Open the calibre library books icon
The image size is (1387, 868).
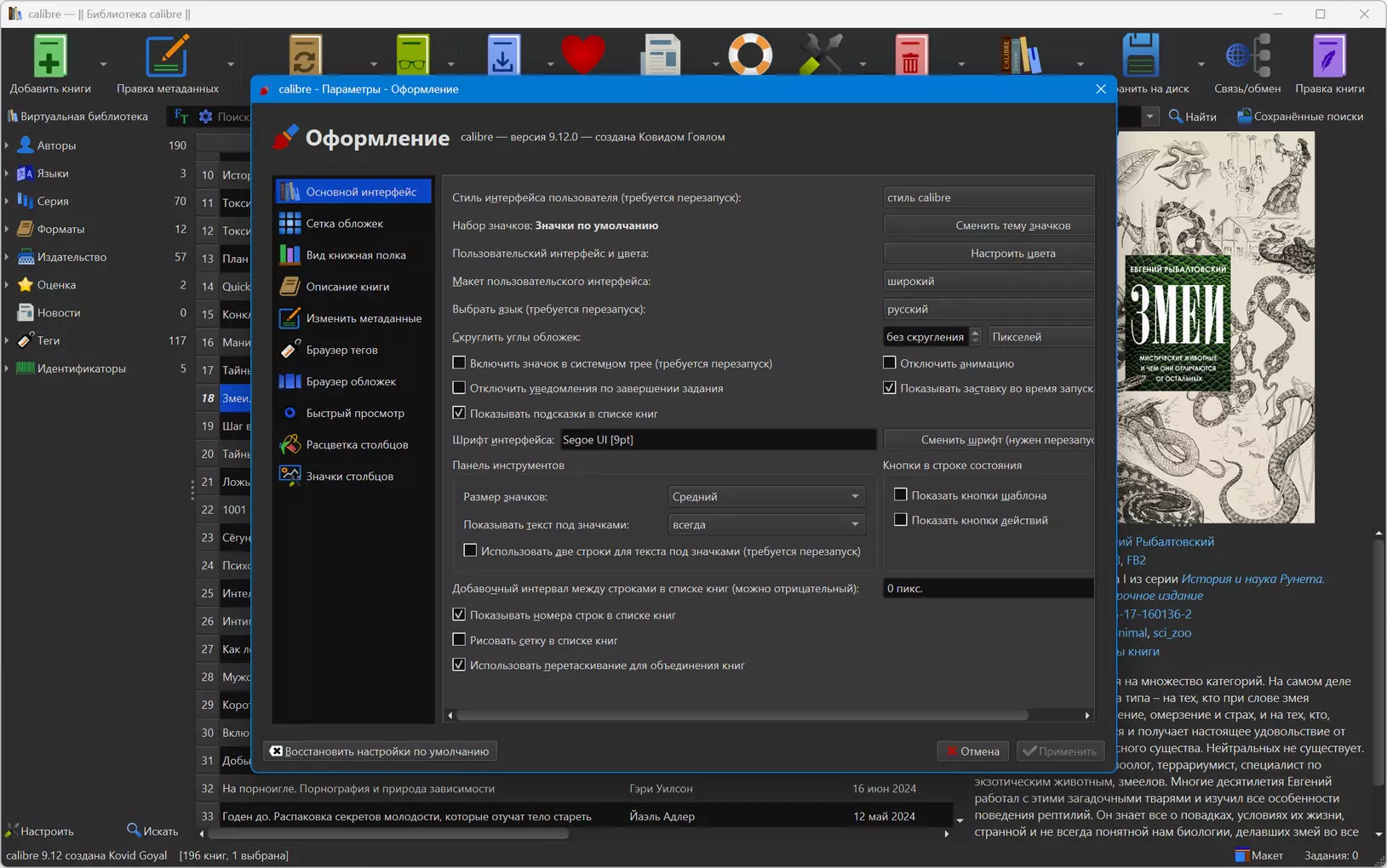point(1021,56)
